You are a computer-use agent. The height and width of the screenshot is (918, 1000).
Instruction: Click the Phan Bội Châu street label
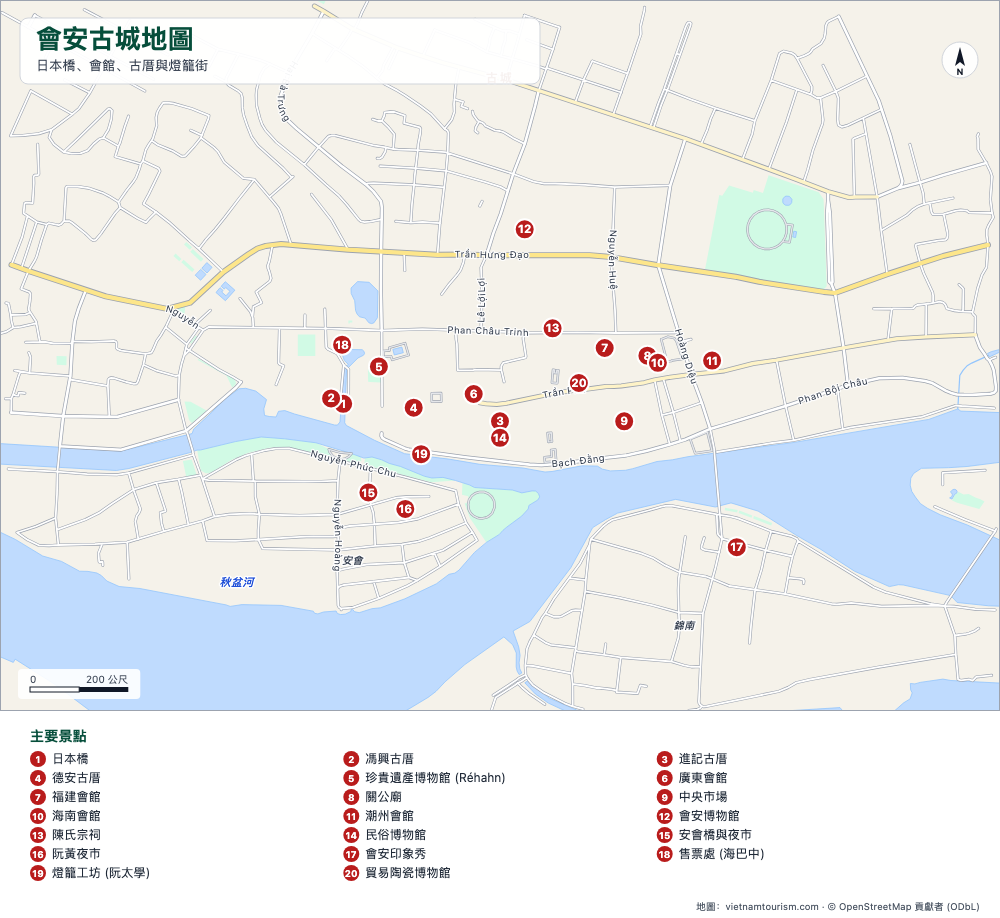(x=833, y=391)
